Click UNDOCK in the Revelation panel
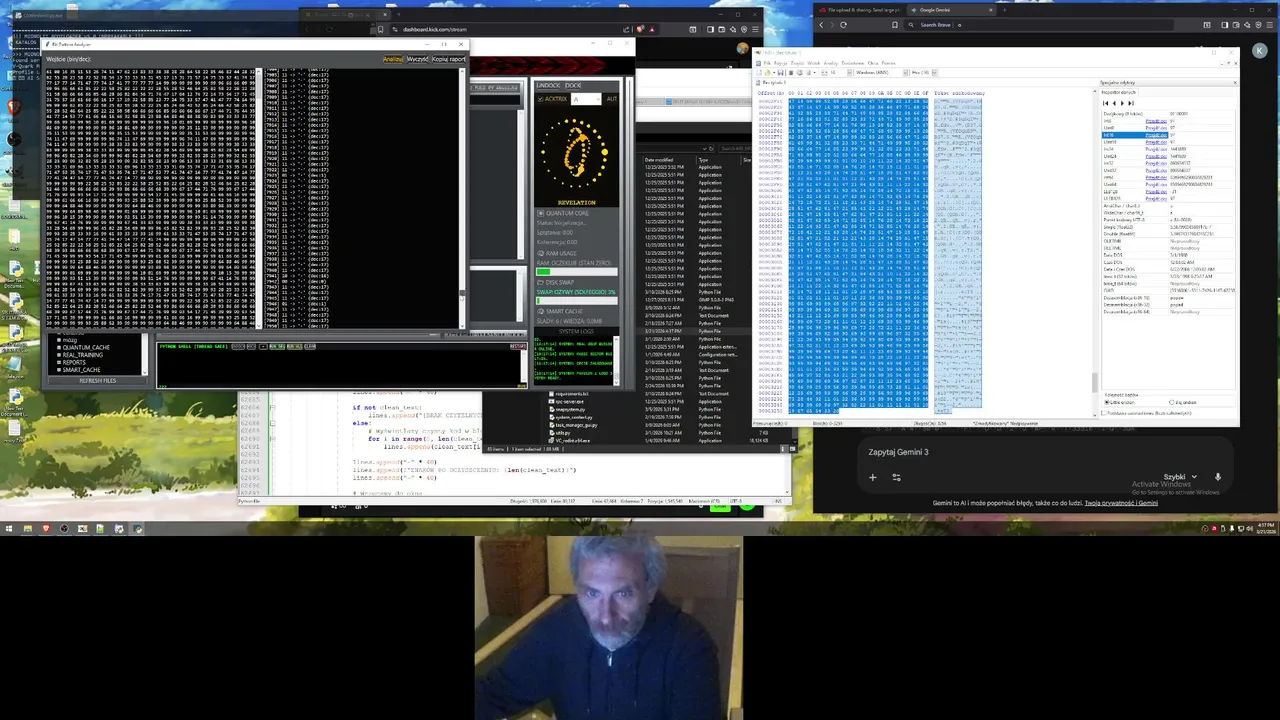This screenshot has width=1280, height=720. coord(549,85)
